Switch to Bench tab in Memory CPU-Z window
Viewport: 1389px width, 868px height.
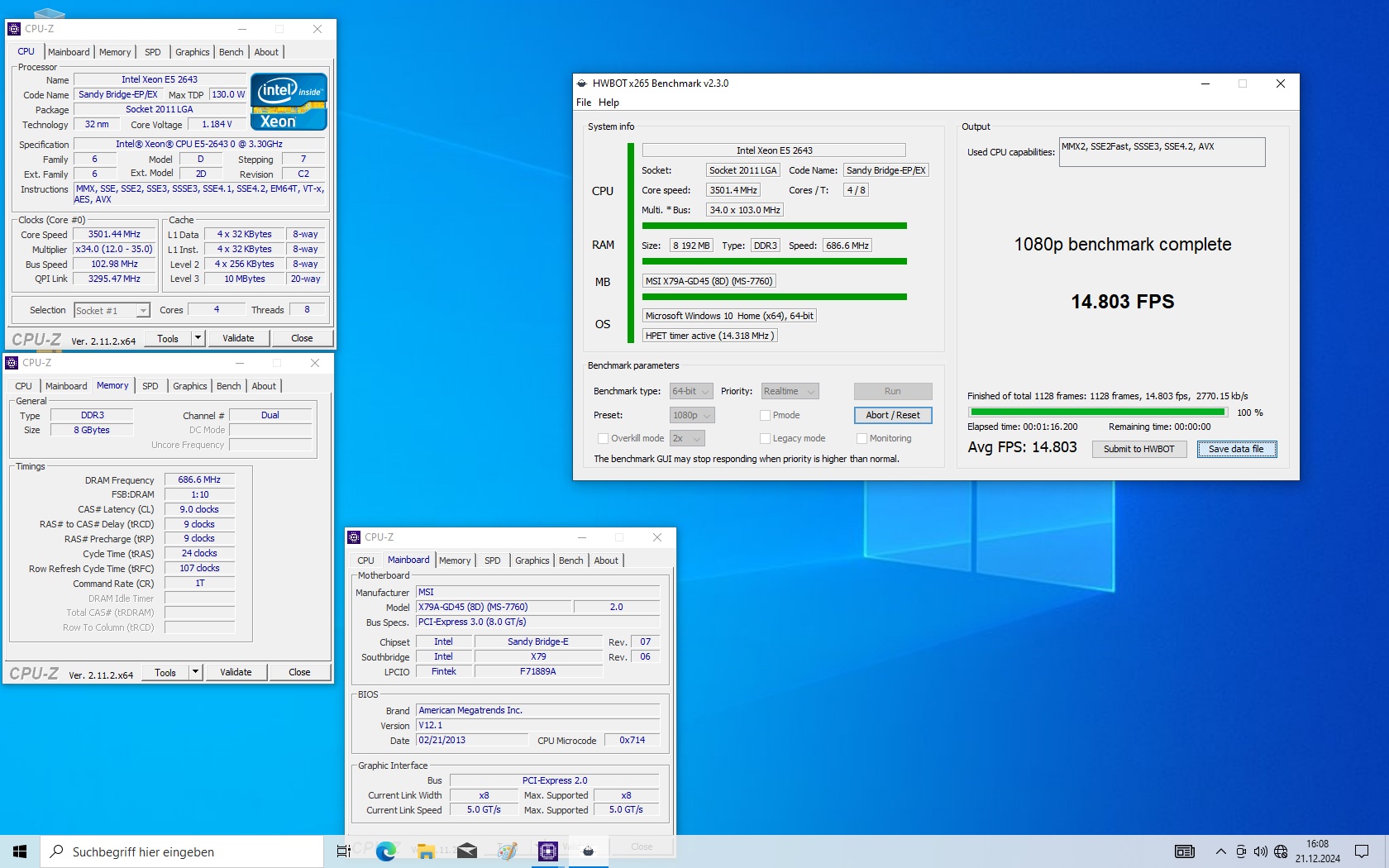point(229,386)
